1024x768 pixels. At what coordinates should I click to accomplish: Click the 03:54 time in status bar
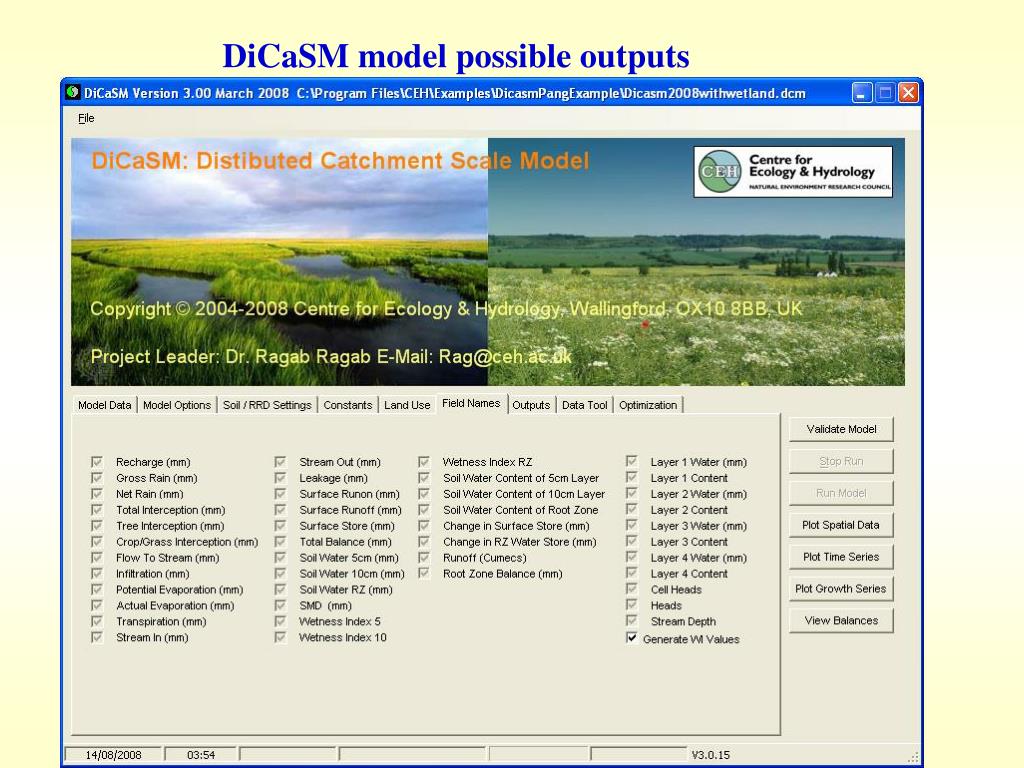[x=201, y=755]
